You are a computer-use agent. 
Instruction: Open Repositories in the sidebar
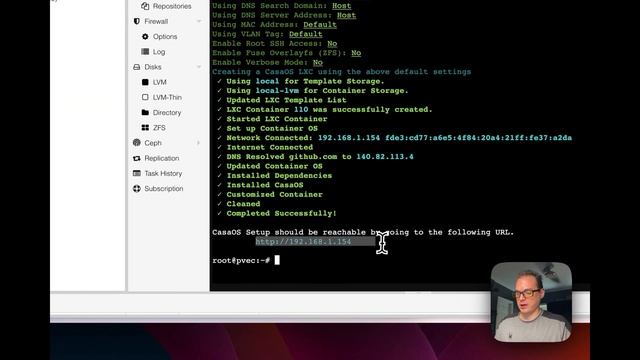(x=172, y=6)
